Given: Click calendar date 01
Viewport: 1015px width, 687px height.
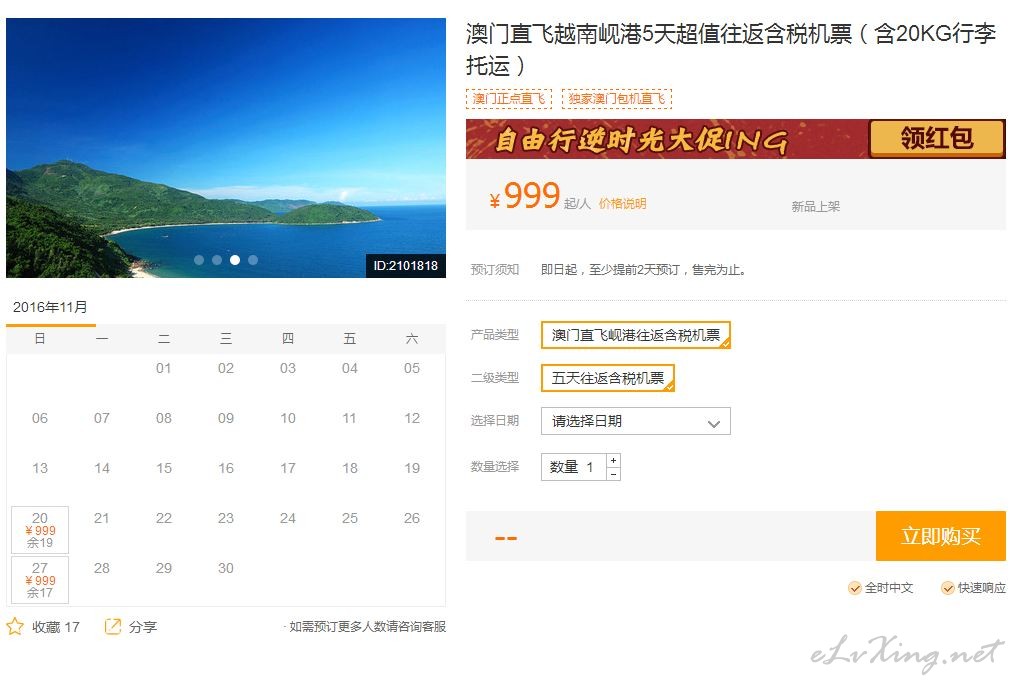Looking at the screenshot, I should (x=164, y=368).
